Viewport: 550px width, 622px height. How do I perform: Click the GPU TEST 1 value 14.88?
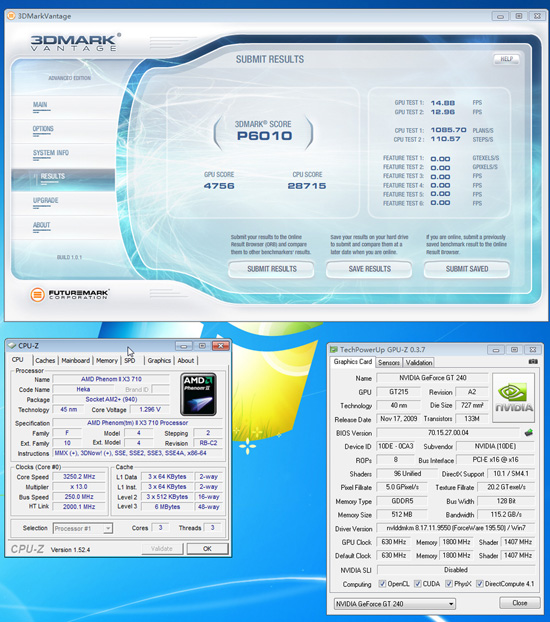pos(443,102)
